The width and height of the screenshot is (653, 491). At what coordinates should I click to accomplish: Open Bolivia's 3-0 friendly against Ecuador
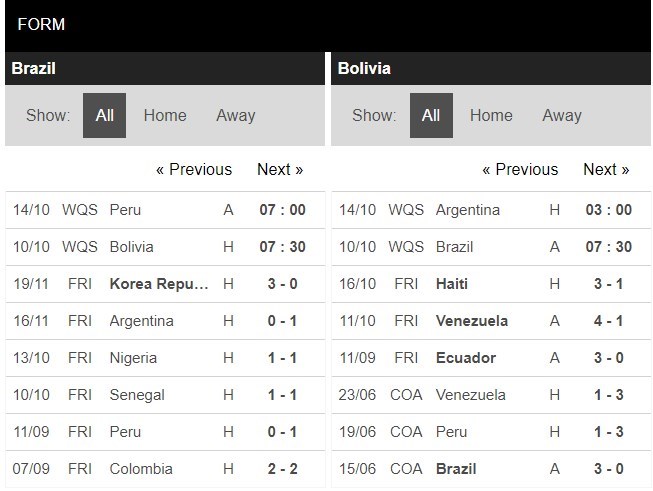(x=491, y=358)
